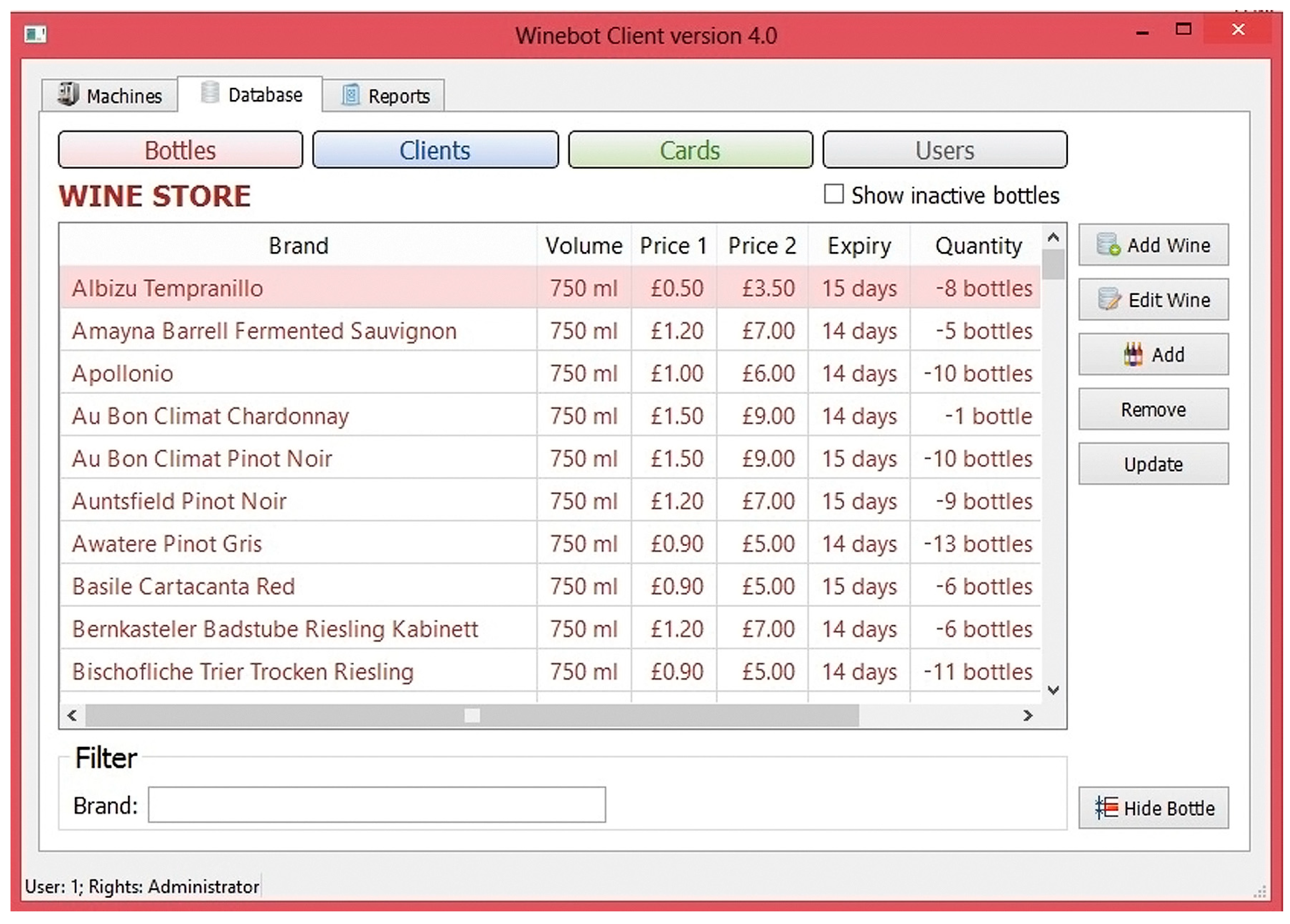Click the horizontal scrollbar thumb

pyautogui.click(x=472, y=715)
